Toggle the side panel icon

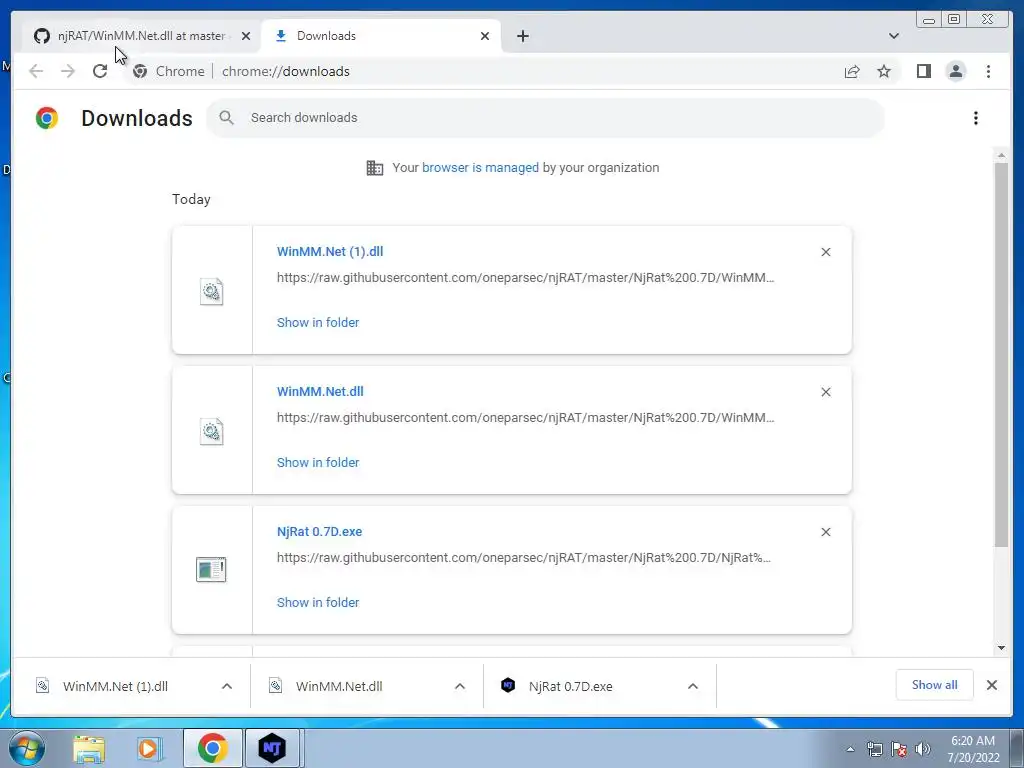point(923,71)
